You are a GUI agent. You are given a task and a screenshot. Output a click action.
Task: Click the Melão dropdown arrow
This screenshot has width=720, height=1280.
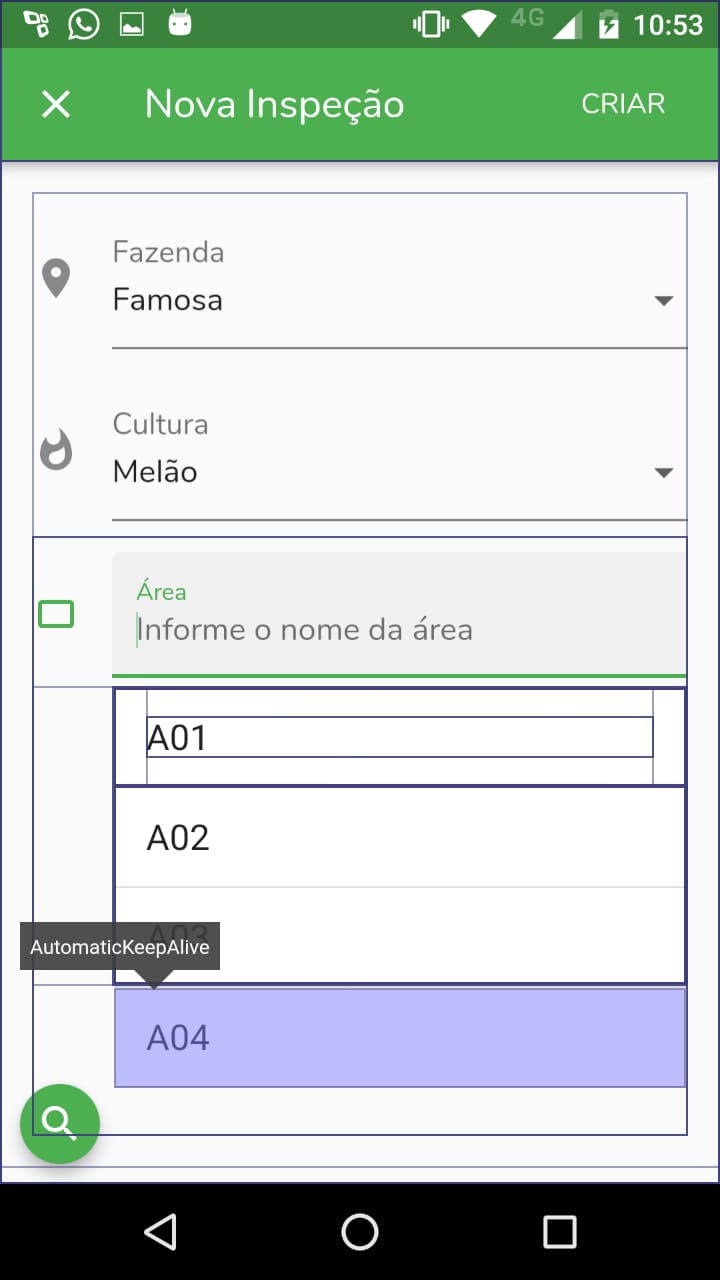click(664, 471)
